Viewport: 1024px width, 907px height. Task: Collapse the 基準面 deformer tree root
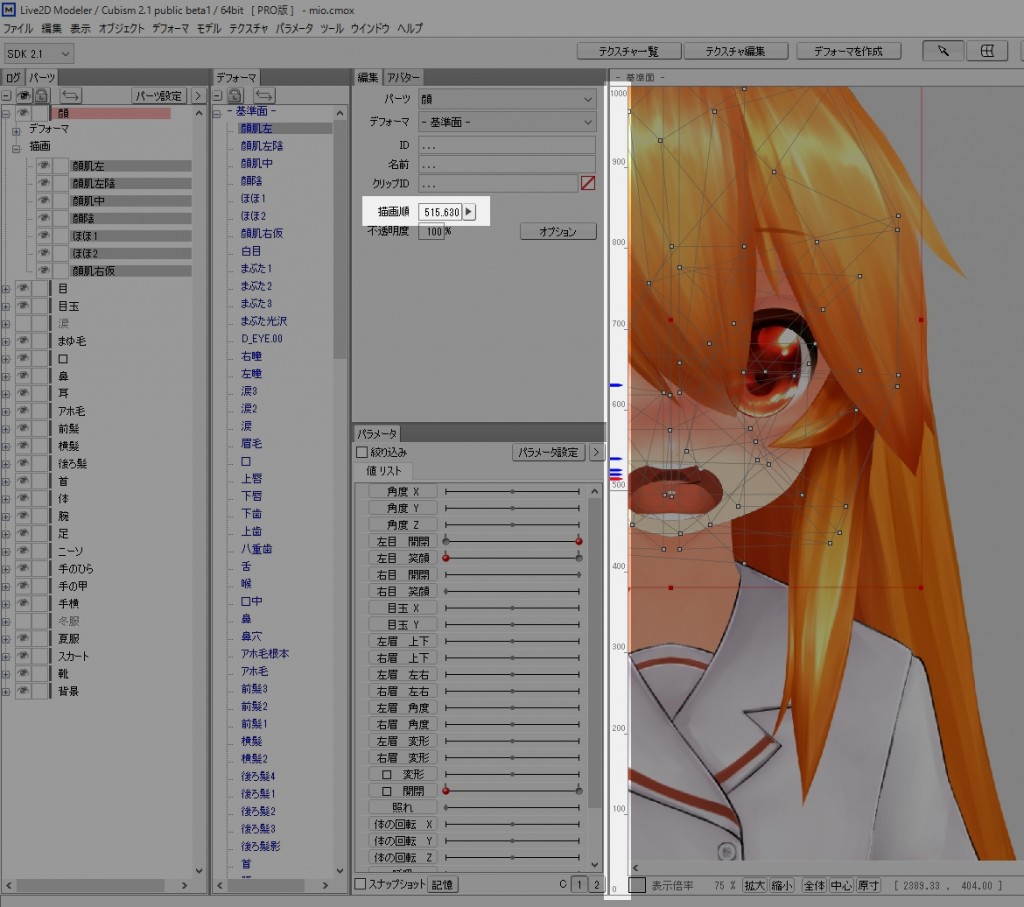coord(217,113)
